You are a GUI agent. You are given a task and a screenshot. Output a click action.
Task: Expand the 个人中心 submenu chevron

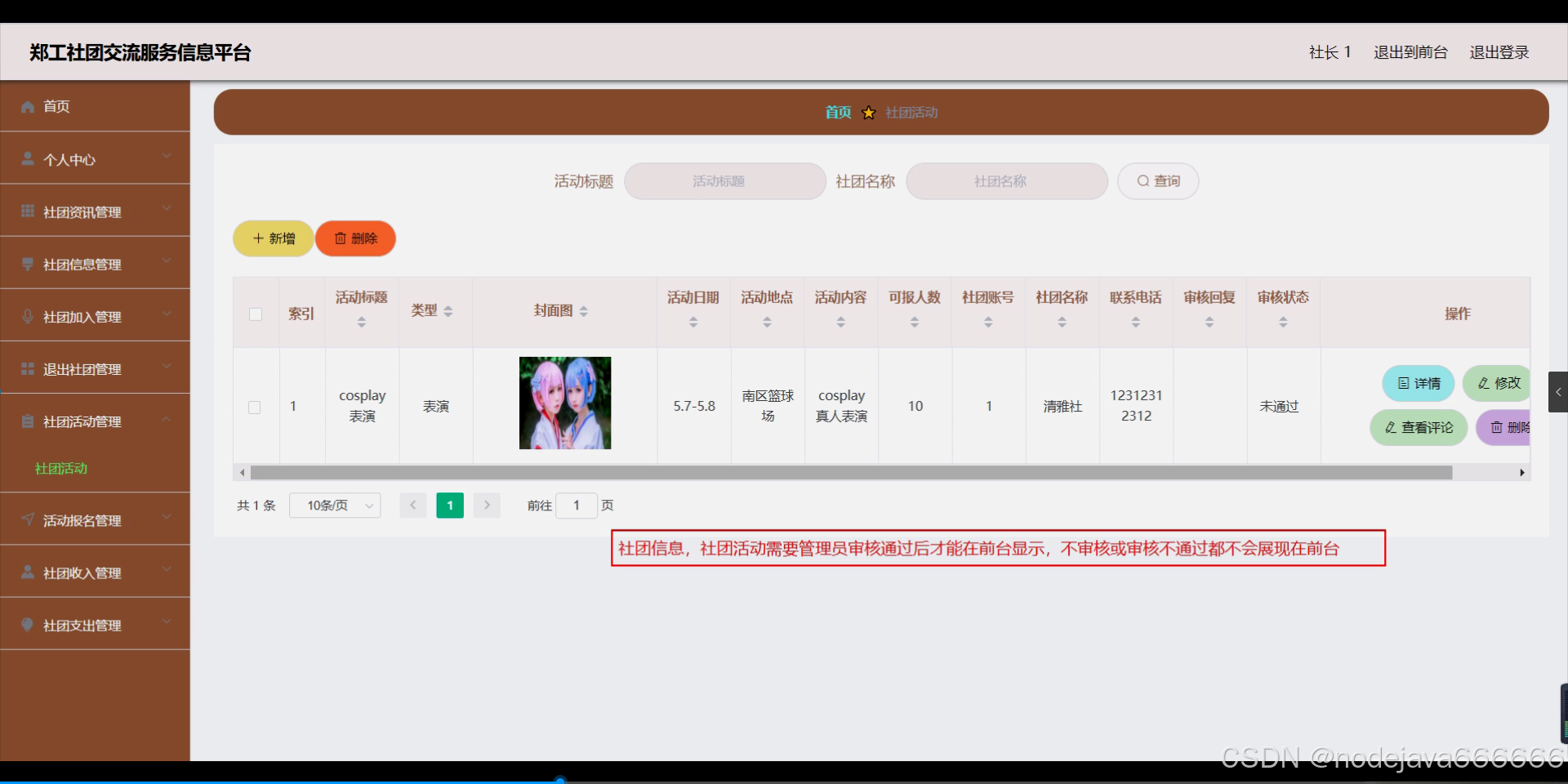point(167,155)
